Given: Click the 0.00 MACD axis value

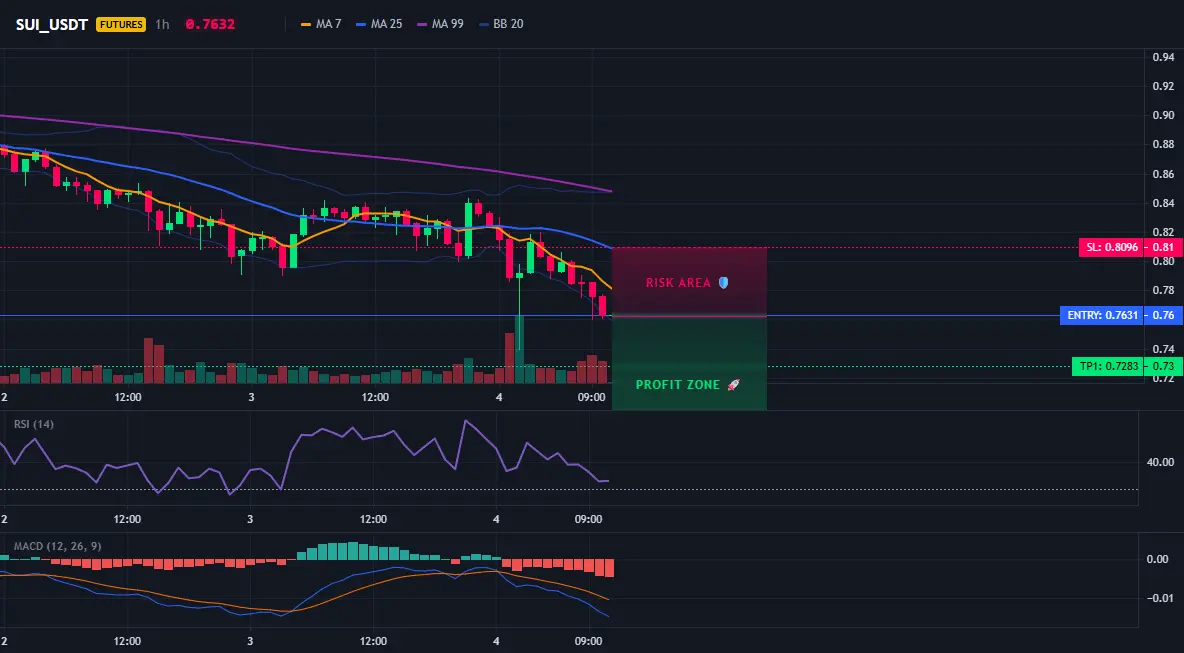Looking at the screenshot, I should click(1158, 559).
